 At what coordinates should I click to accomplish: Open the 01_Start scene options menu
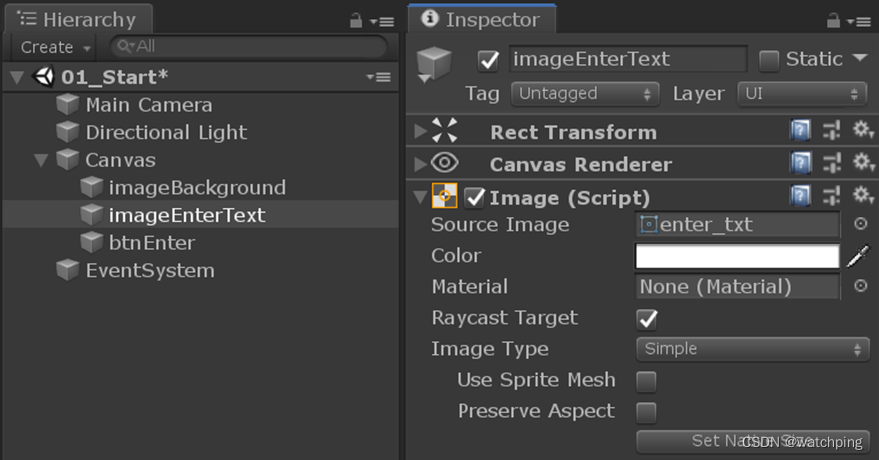(x=379, y=77)
